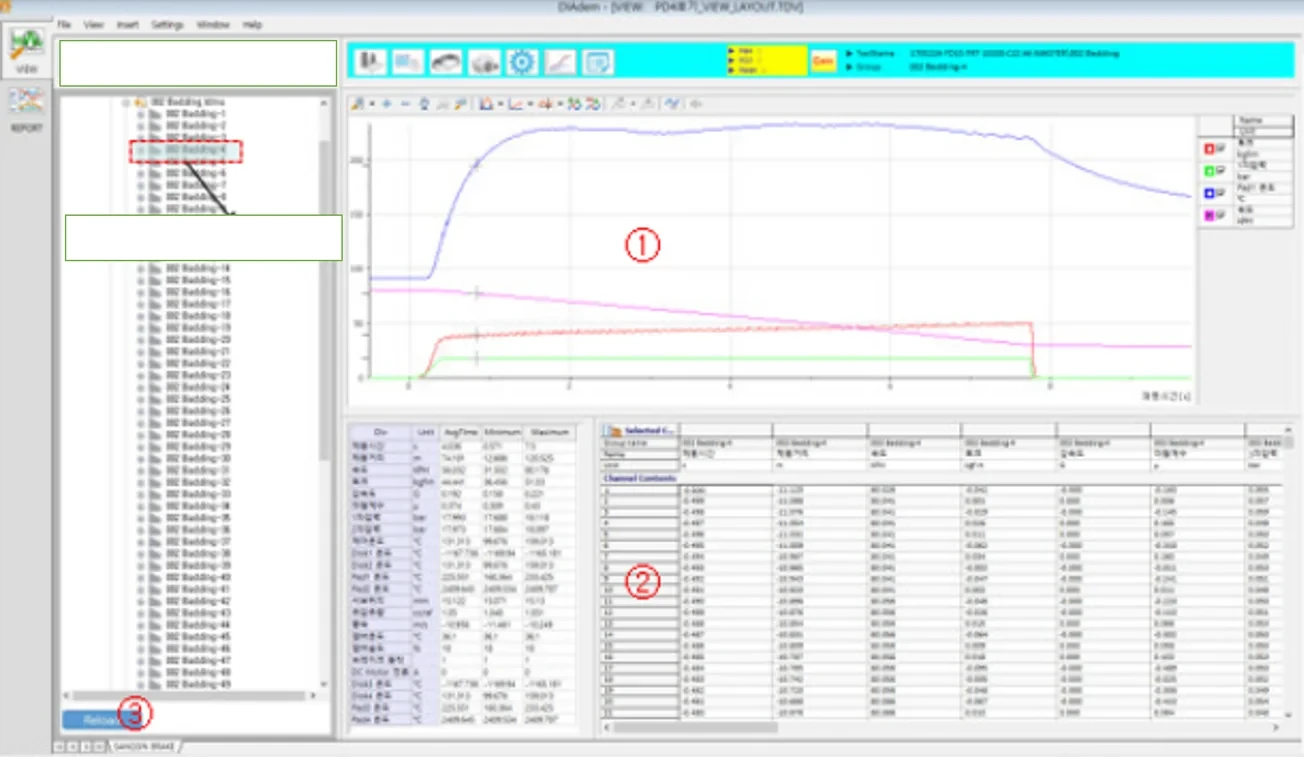
Task: Open the REPORT panel in sidebar
Action: tap(26, 106)
